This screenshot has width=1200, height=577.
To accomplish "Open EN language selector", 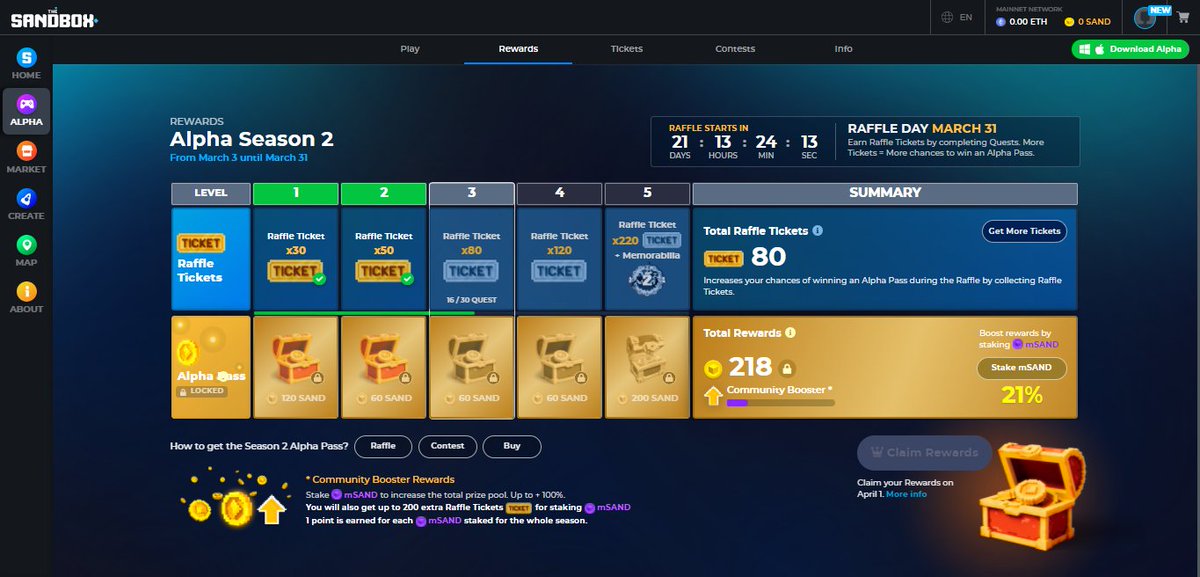I will (x=957, y=17).
